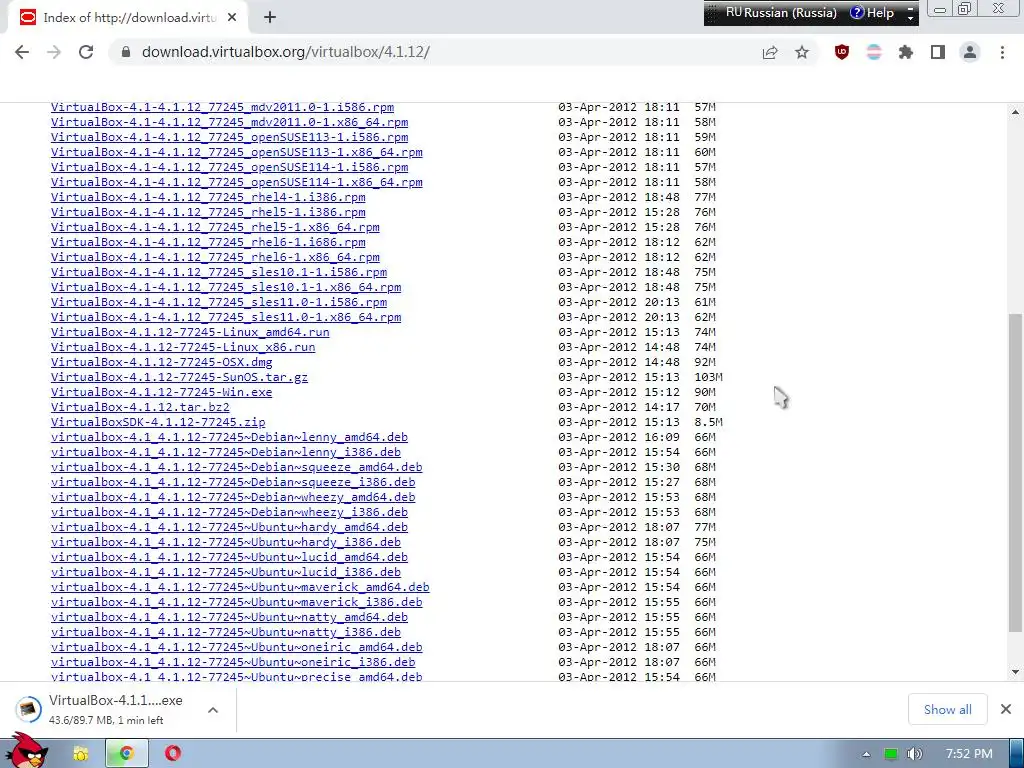The height and width of the screenshot is (768, 1024).
Task: Open the profile avatar menu
Action: tap(970, 52)
